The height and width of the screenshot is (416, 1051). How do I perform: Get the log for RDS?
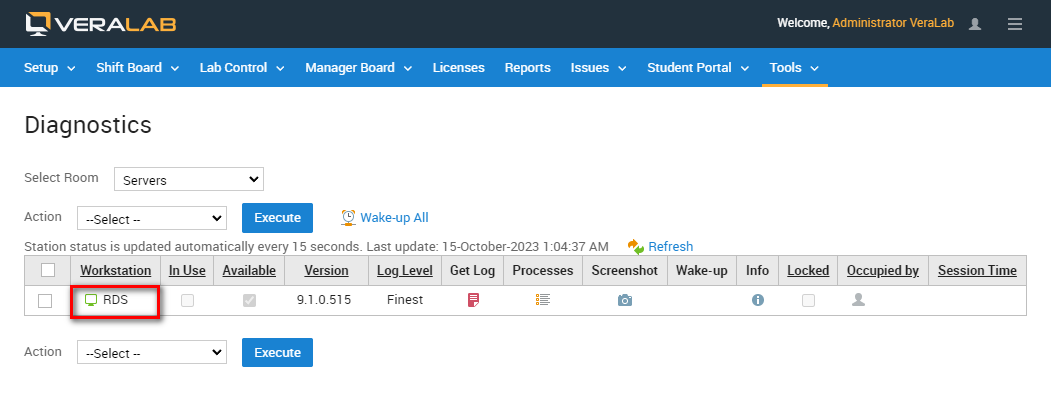pos(473,300)
